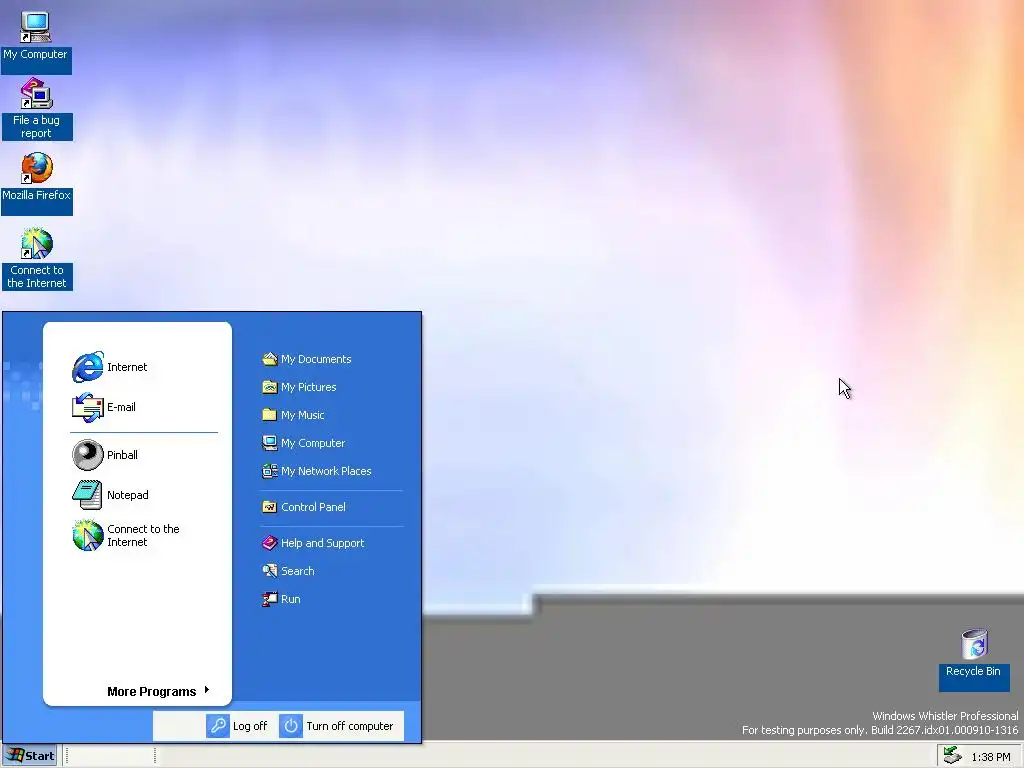Expand the More Programs submenu

pyautogui.click(x=159, y=691)
